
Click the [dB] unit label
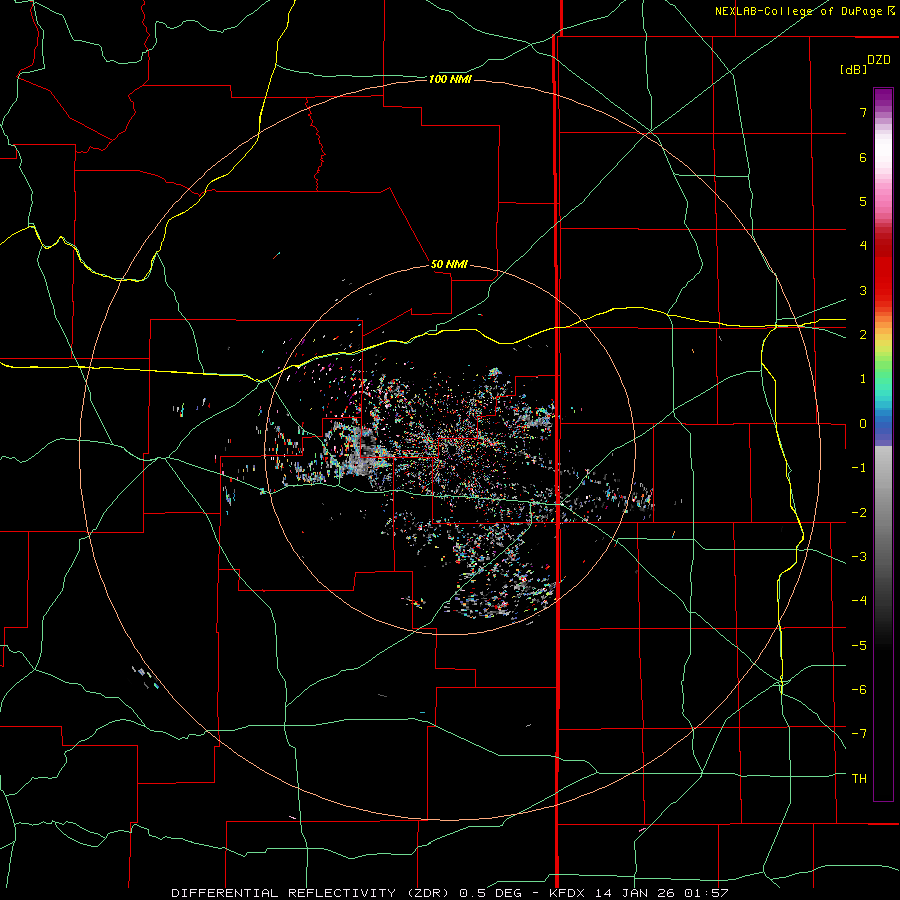click(854, 69)
